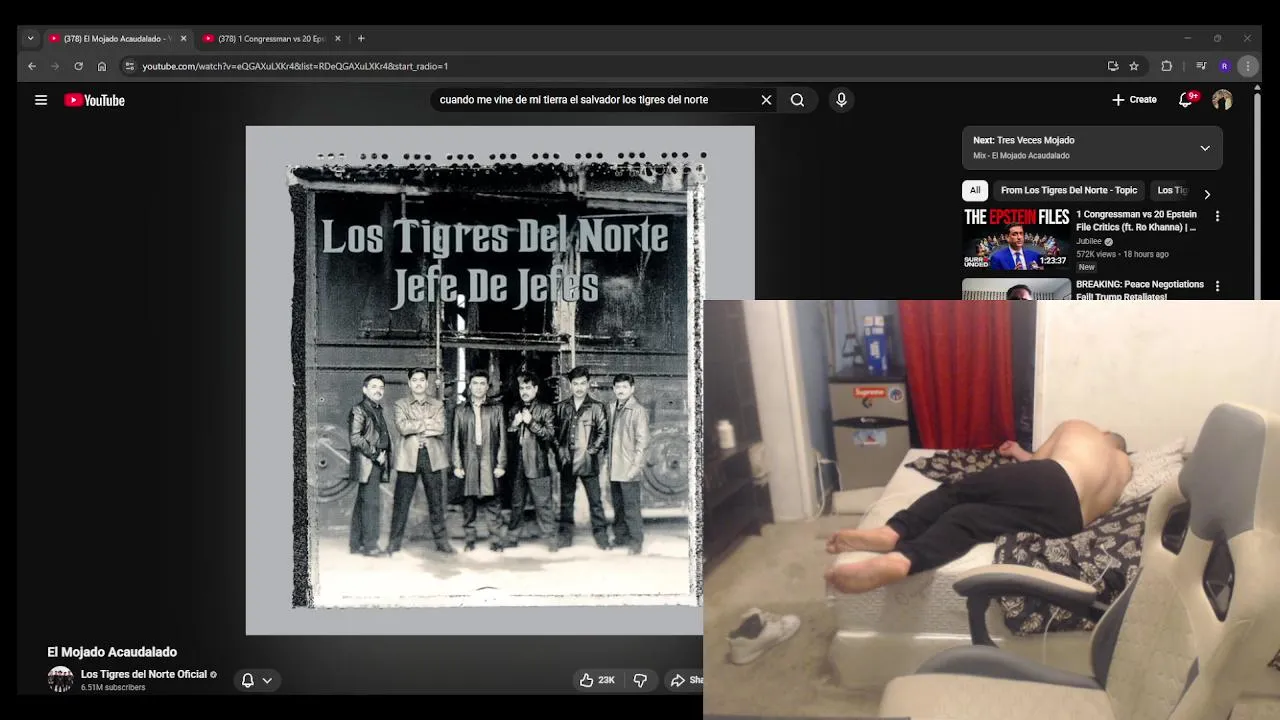Go back to previous page
Image resolution: width=1280 pixels, height=720 pixels.
point(32,66)
